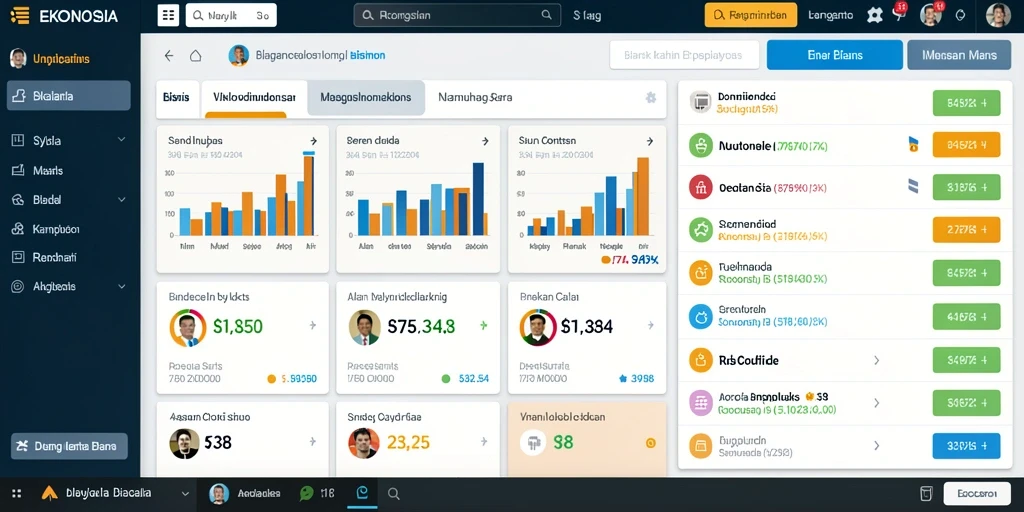
Task: Click the blue Ener Blans button
Action: click(835, 55)
